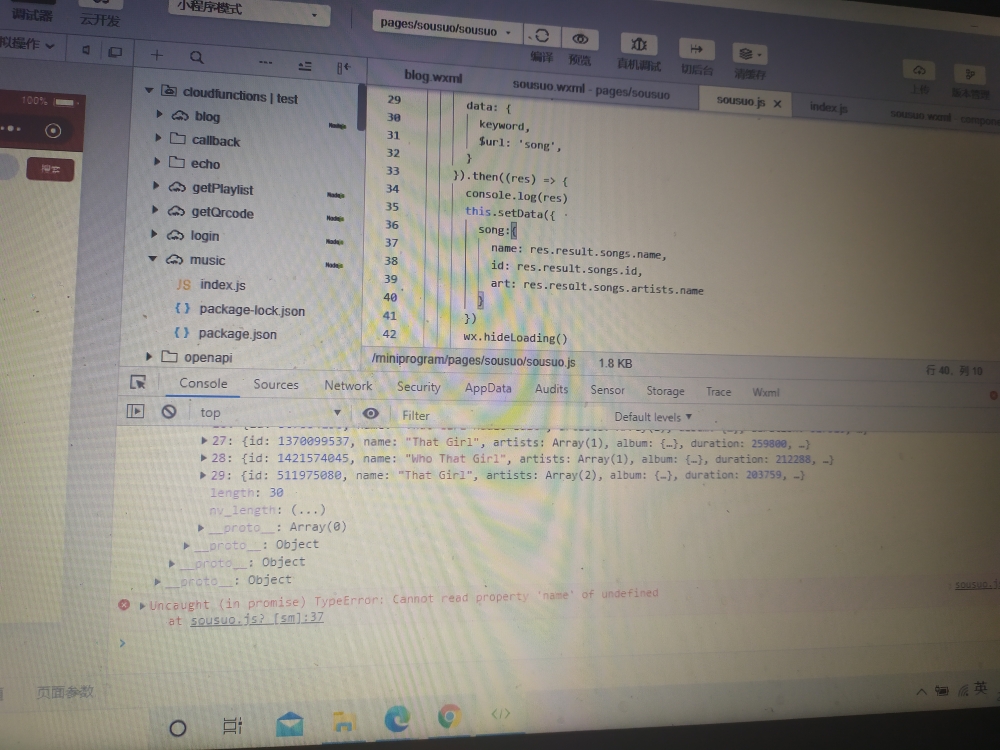Click the preview eye icon in toolbar
The height and width of the screenshot is (750, 1000).
580,39
